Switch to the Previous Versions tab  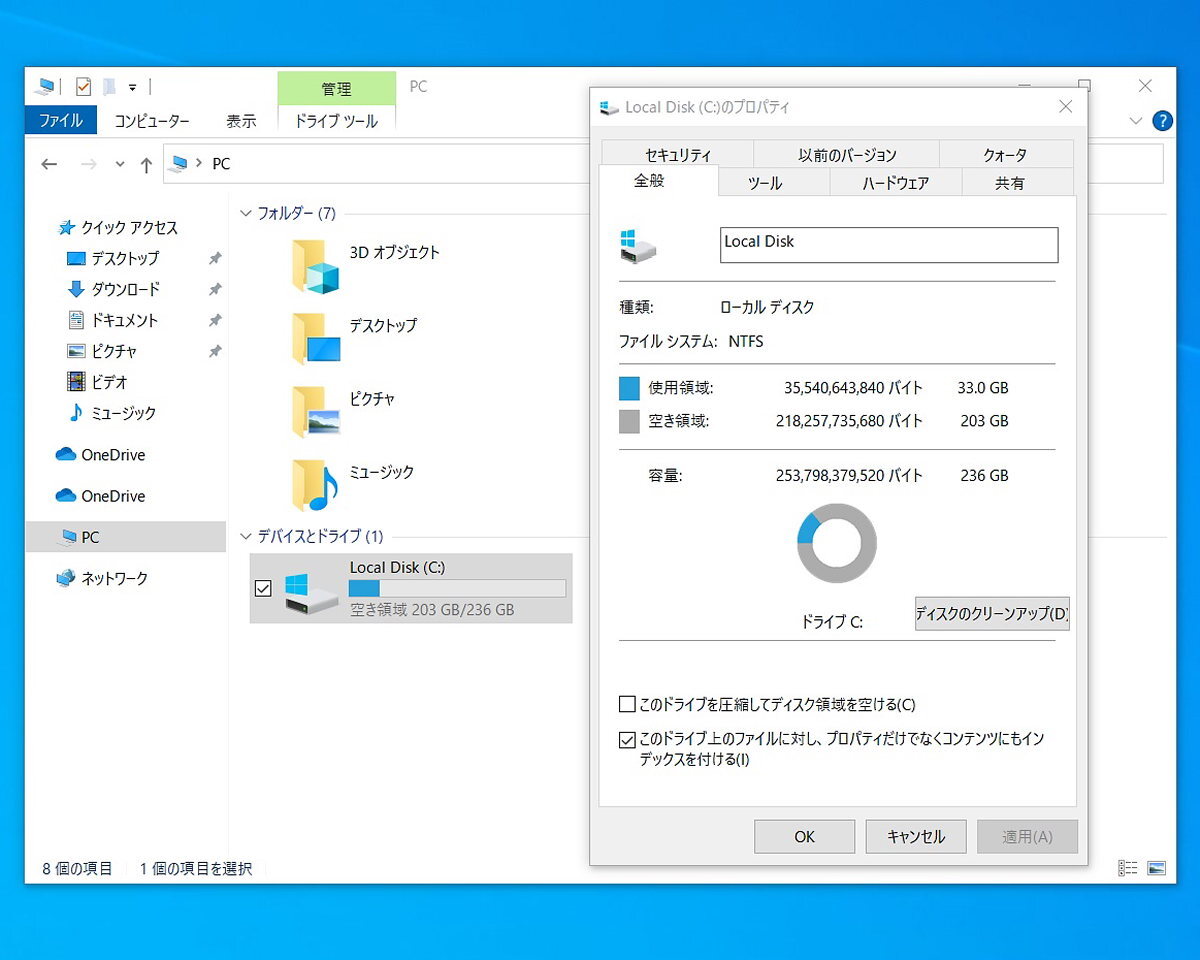(846, 154)
